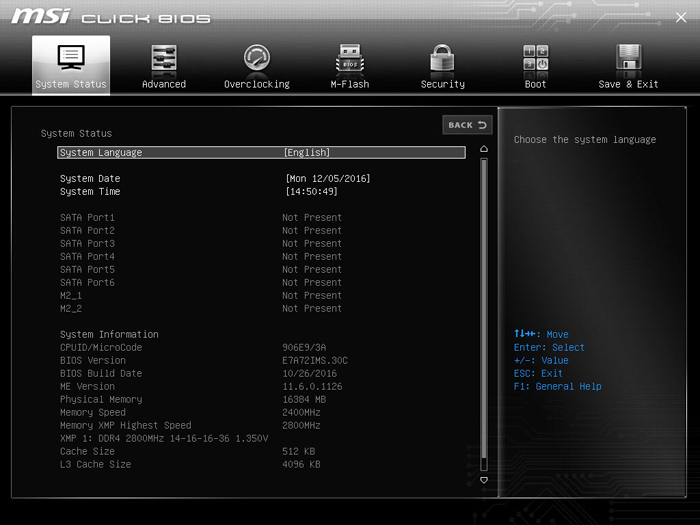
Task: Change the System Language [English] value
Action: pos(307,153)
